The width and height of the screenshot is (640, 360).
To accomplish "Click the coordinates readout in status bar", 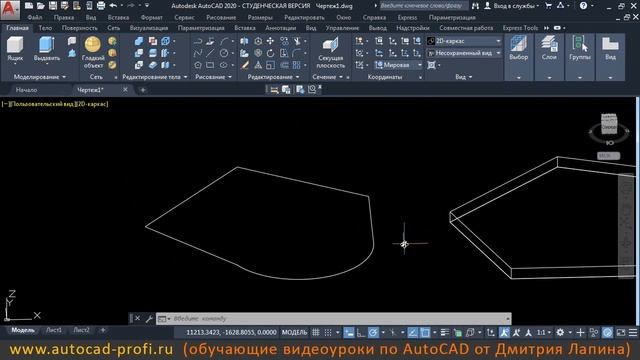I will (x=231, y=333).
